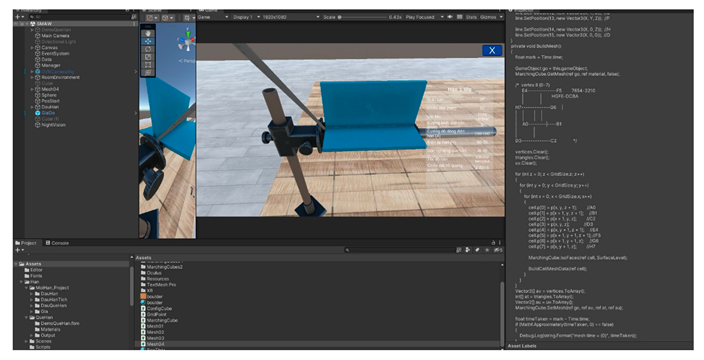Click the scene orientation gizmo
704x360 pixels.
click(187, 41)
